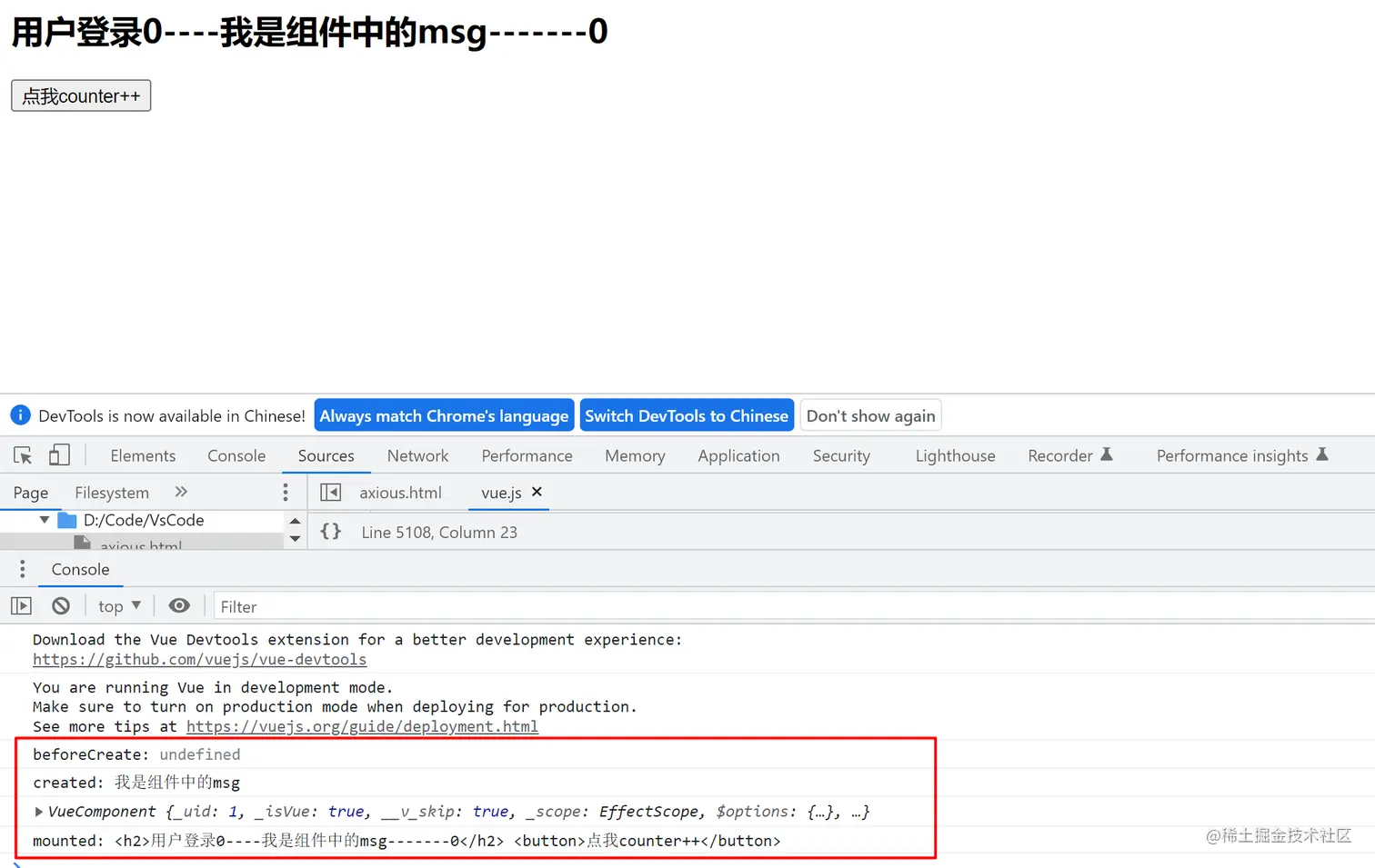Click Always match Chrome's language
The image size is (1375, 868).
(x=444, y=415)
